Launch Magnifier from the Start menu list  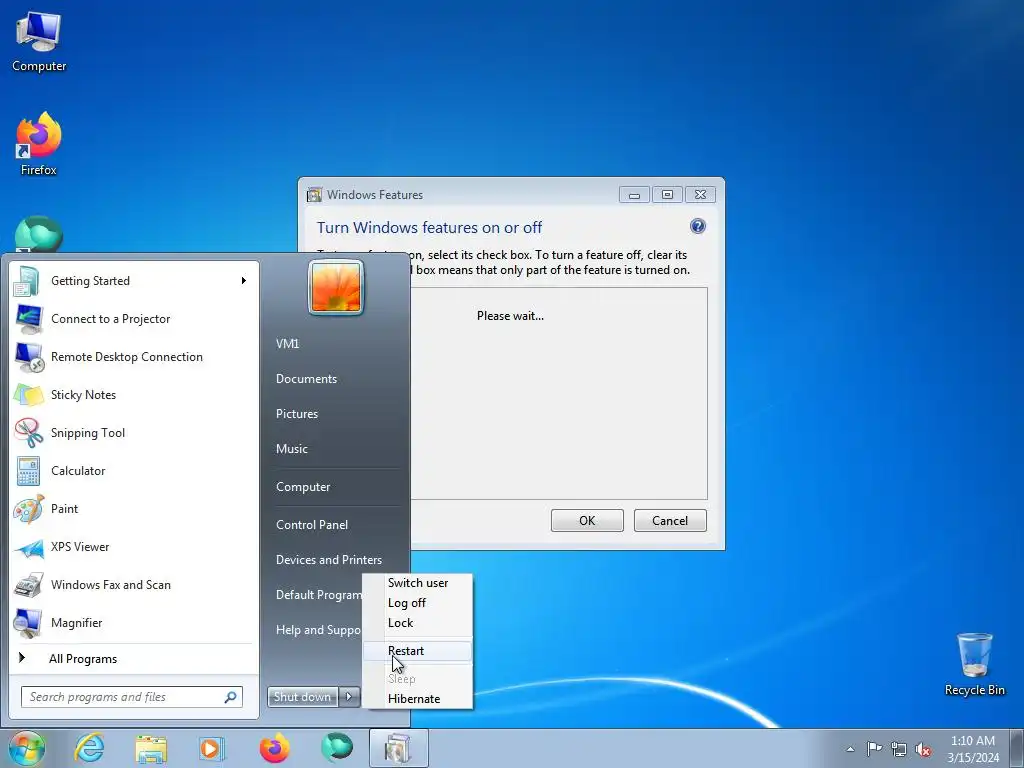[x=133, y=623]
